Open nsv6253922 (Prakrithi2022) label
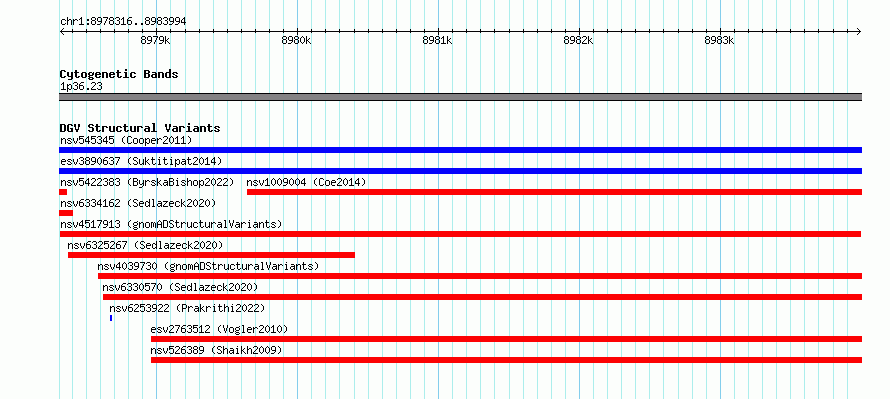The height and width of the screenshot is (399, 890). point(187,308)
